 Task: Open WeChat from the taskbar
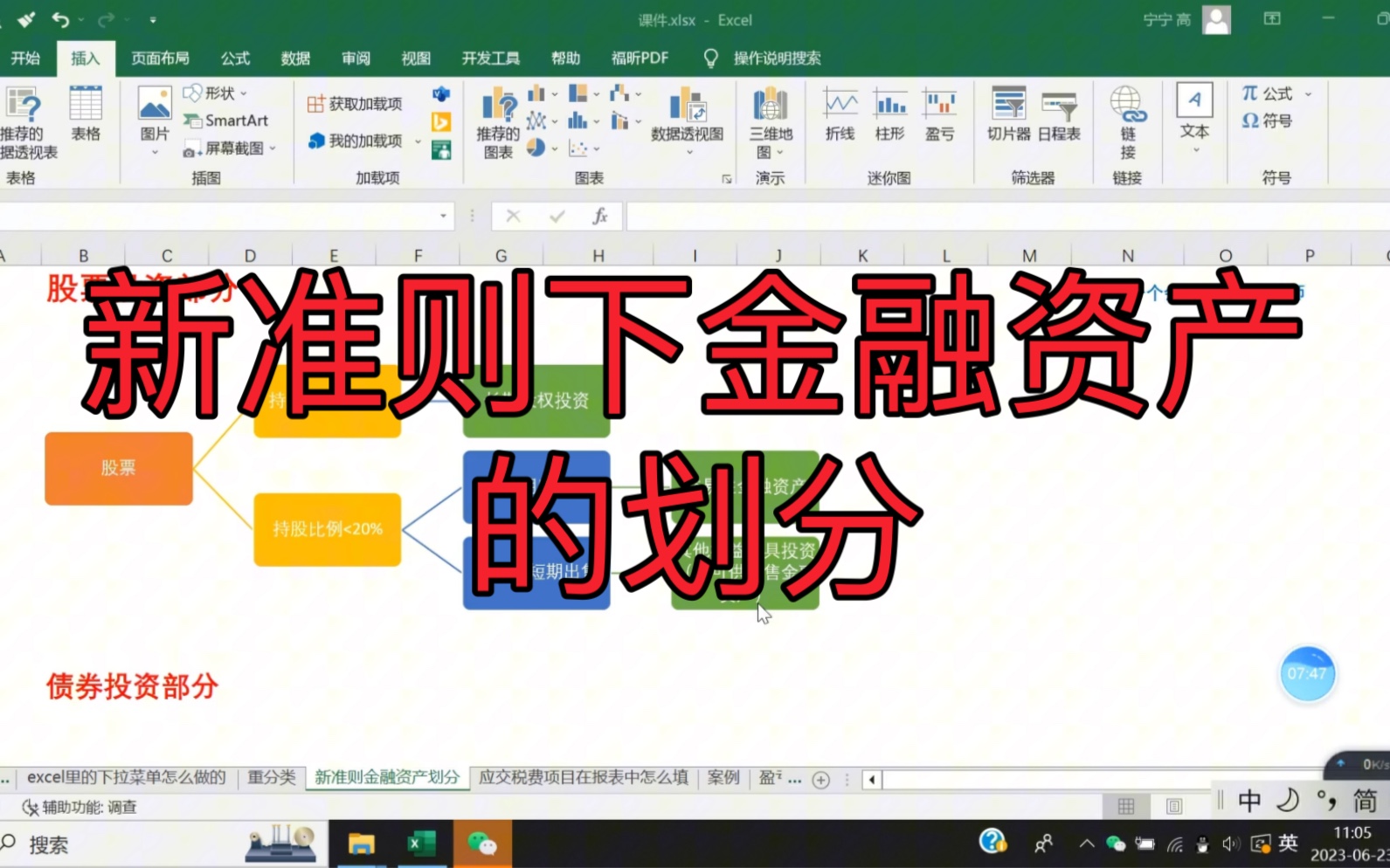point(482,844)
